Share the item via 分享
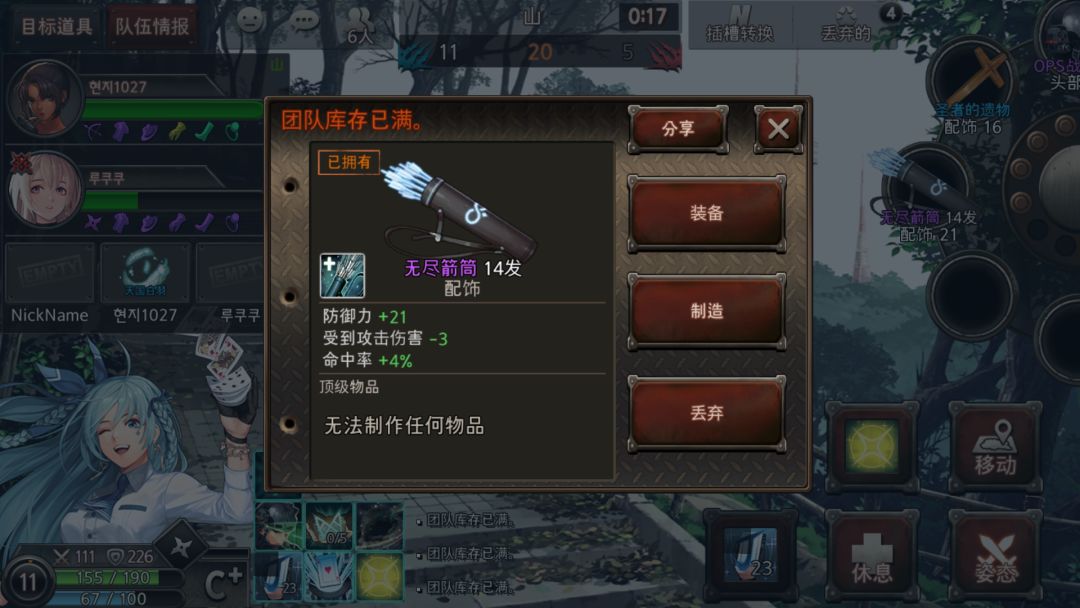The image size is (1080, 608). (678, 129)
